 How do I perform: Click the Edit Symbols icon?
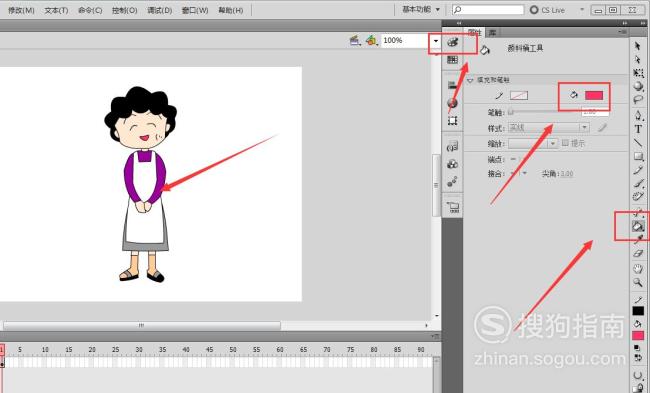click(371, 41)
